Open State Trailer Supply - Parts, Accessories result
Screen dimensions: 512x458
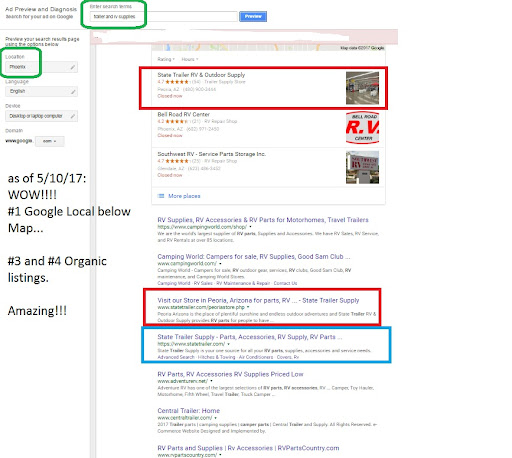[250, 337]
